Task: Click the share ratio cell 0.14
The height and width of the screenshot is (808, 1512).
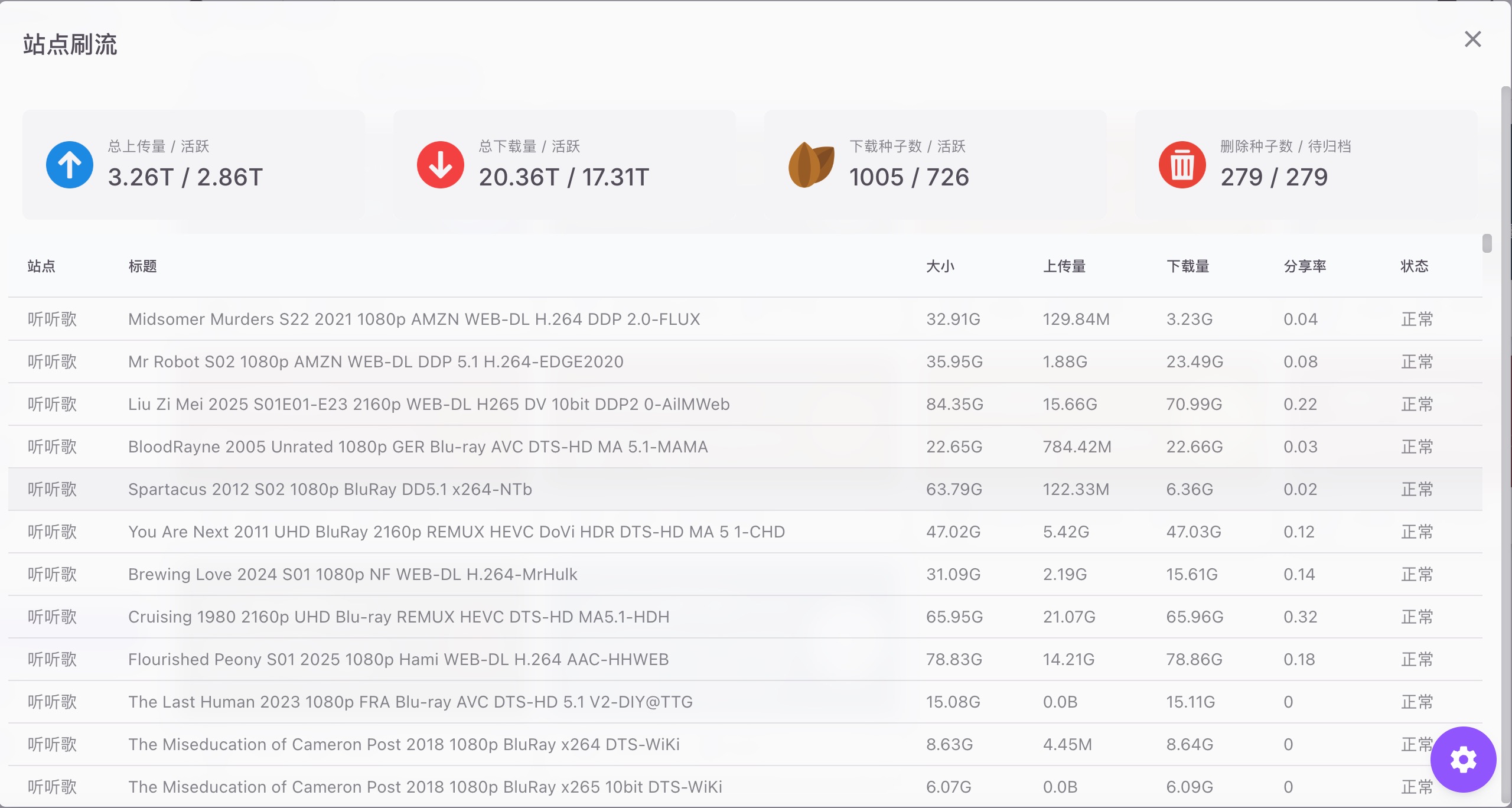Action: coord(1299,574)
